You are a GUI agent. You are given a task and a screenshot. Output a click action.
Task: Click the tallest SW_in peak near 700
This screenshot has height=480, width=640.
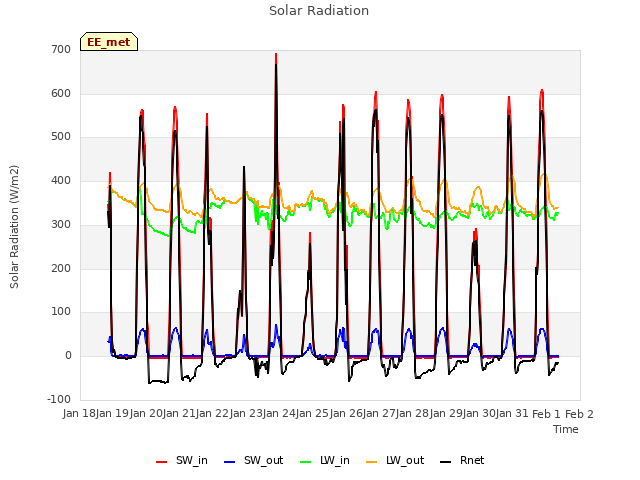click(x=276, y=54)
